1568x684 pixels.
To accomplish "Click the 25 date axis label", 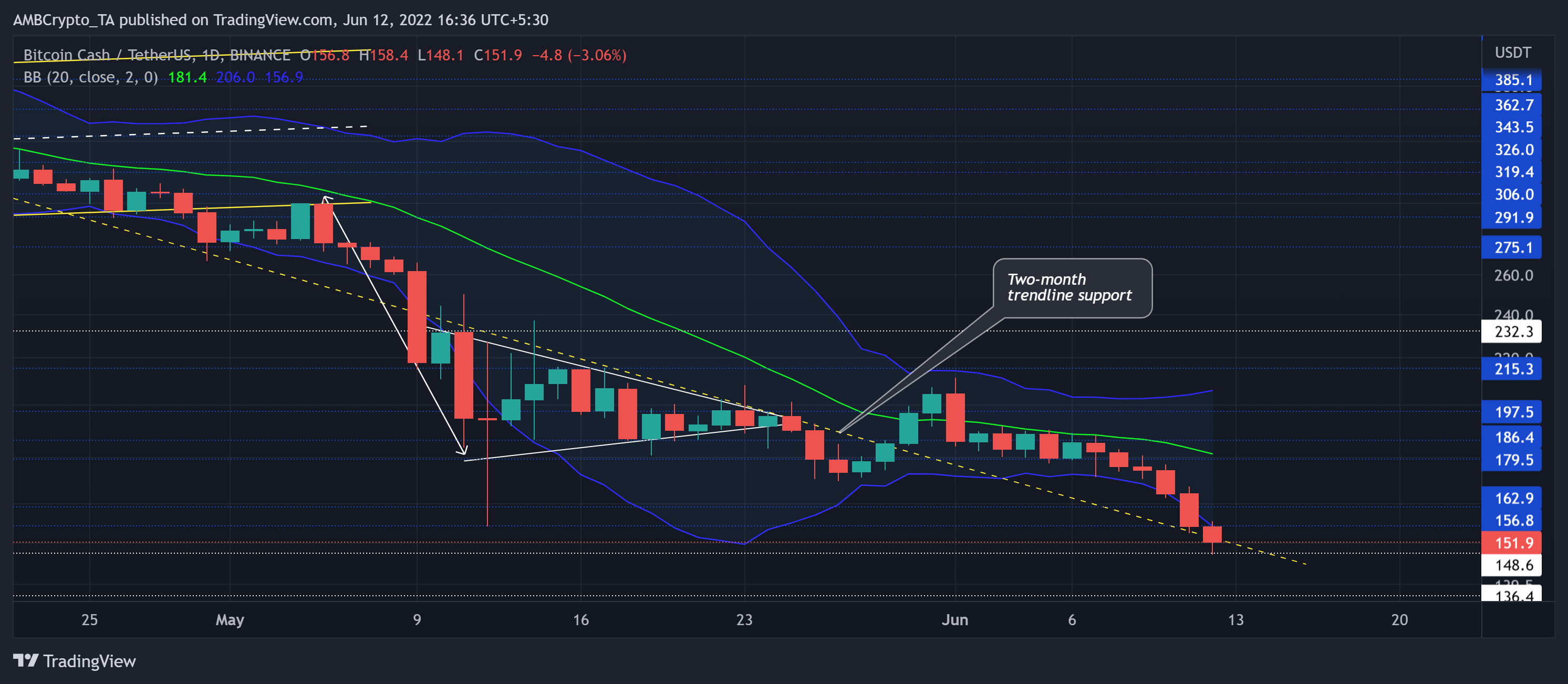I will pos(89,619).
